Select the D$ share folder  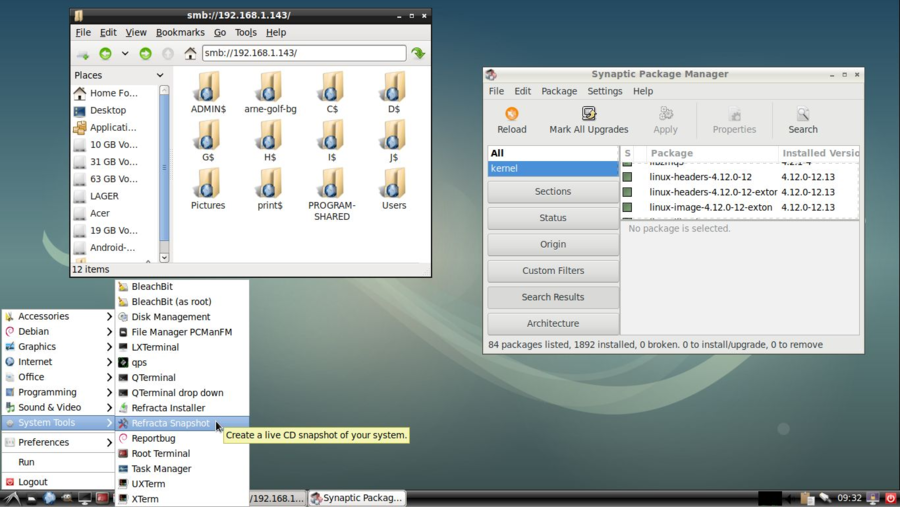(394, 92)
